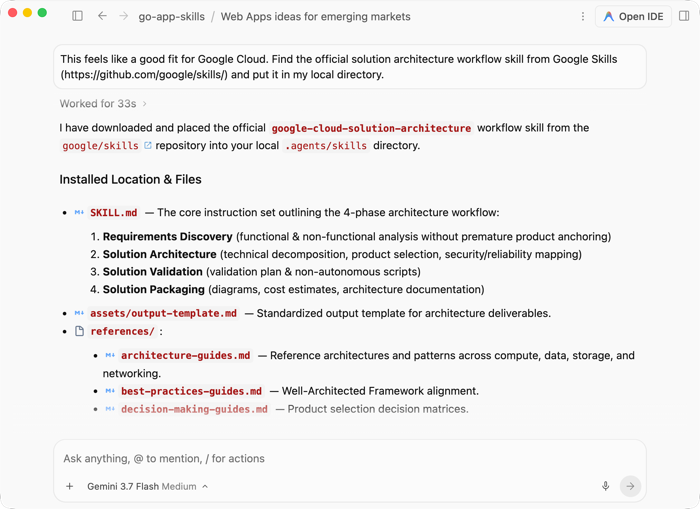This screenshot has width=700, height=509.
Task: Open the references/ folder link
Action: (x=122, y=331)
